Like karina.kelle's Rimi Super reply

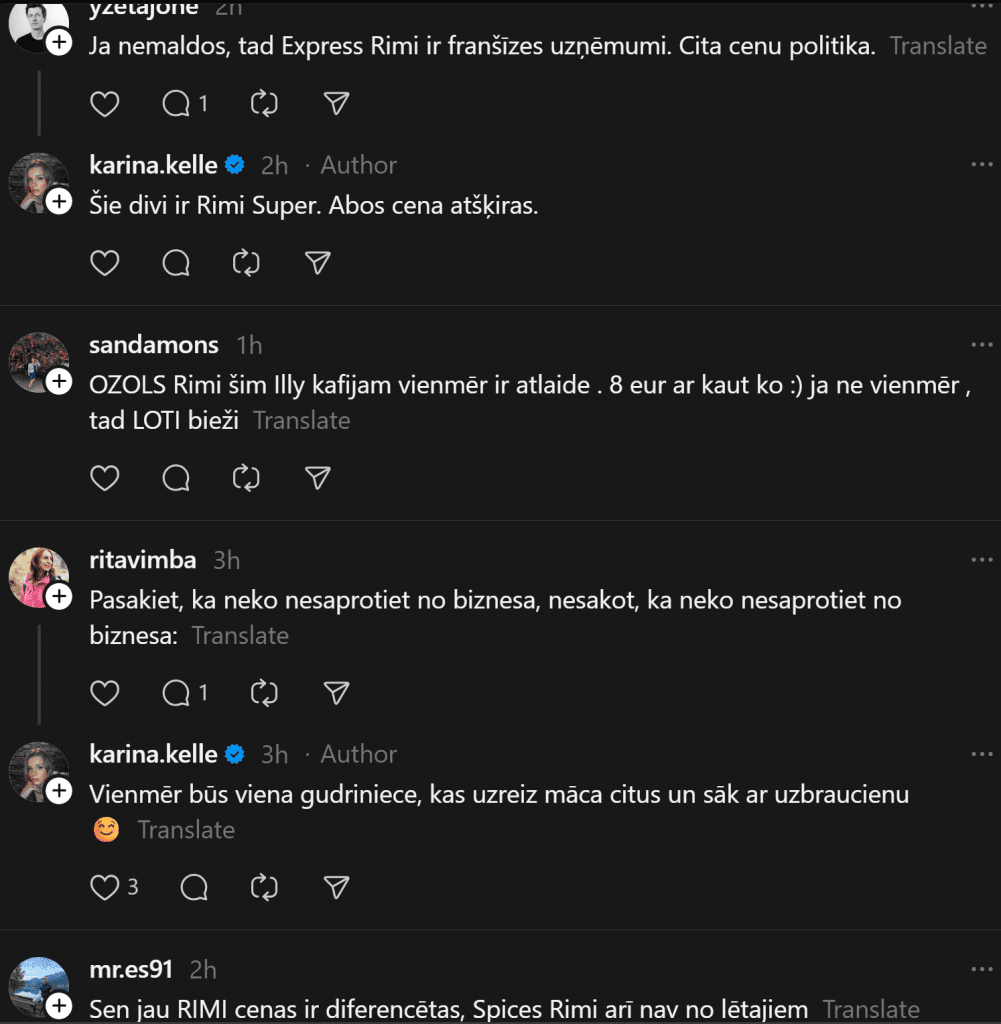(x=105, y=263)
